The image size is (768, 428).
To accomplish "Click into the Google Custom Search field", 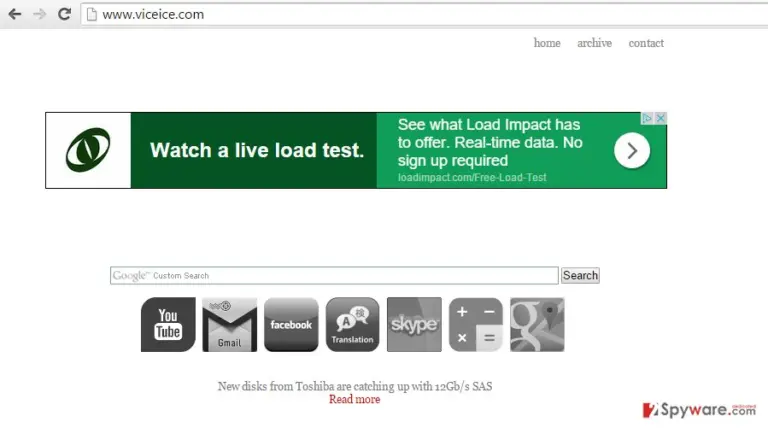I will pyautogui.click(x=334, y=275).
